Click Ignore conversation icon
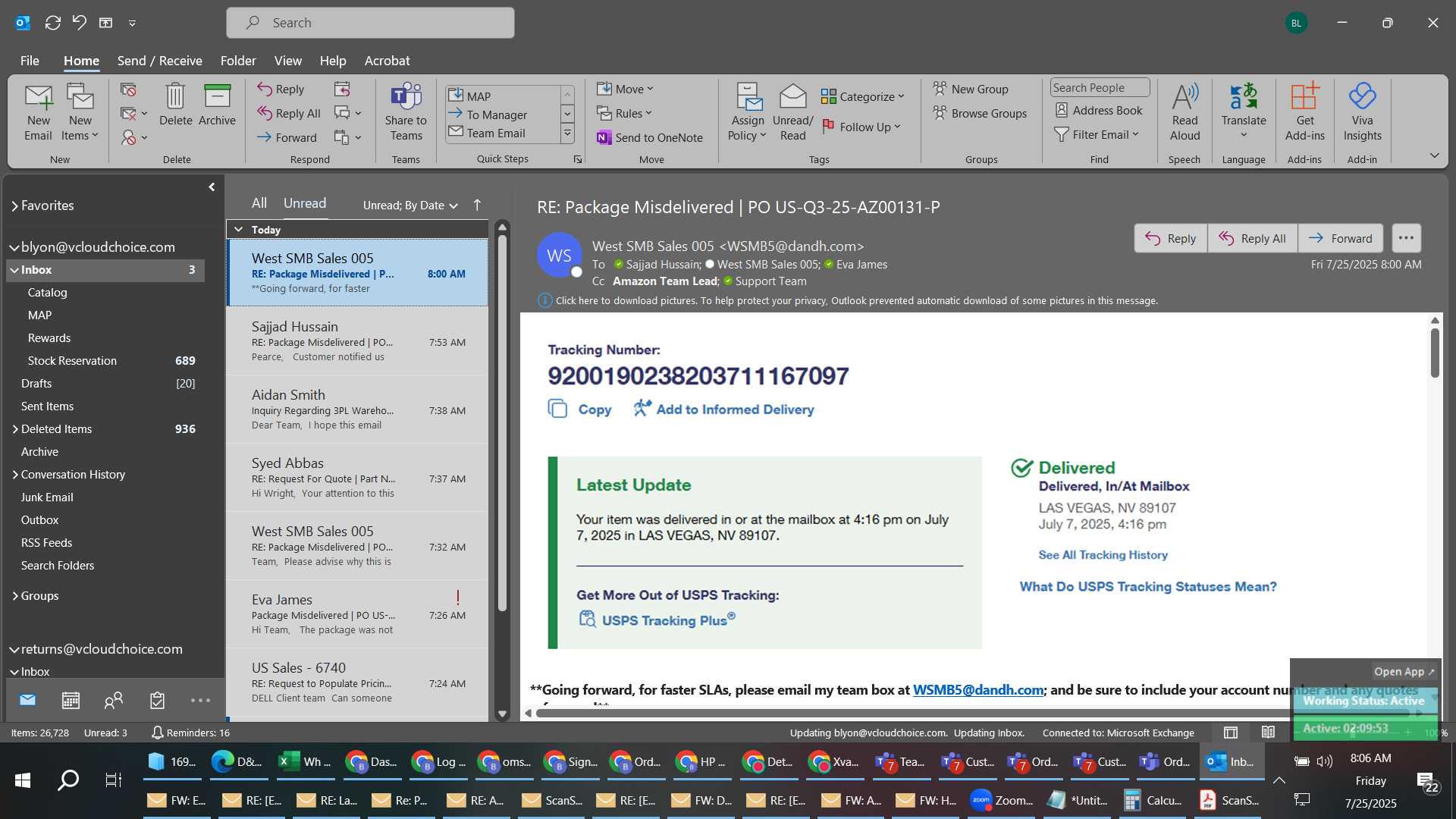This screenshot has height=819, width=1456. point(128,90)
